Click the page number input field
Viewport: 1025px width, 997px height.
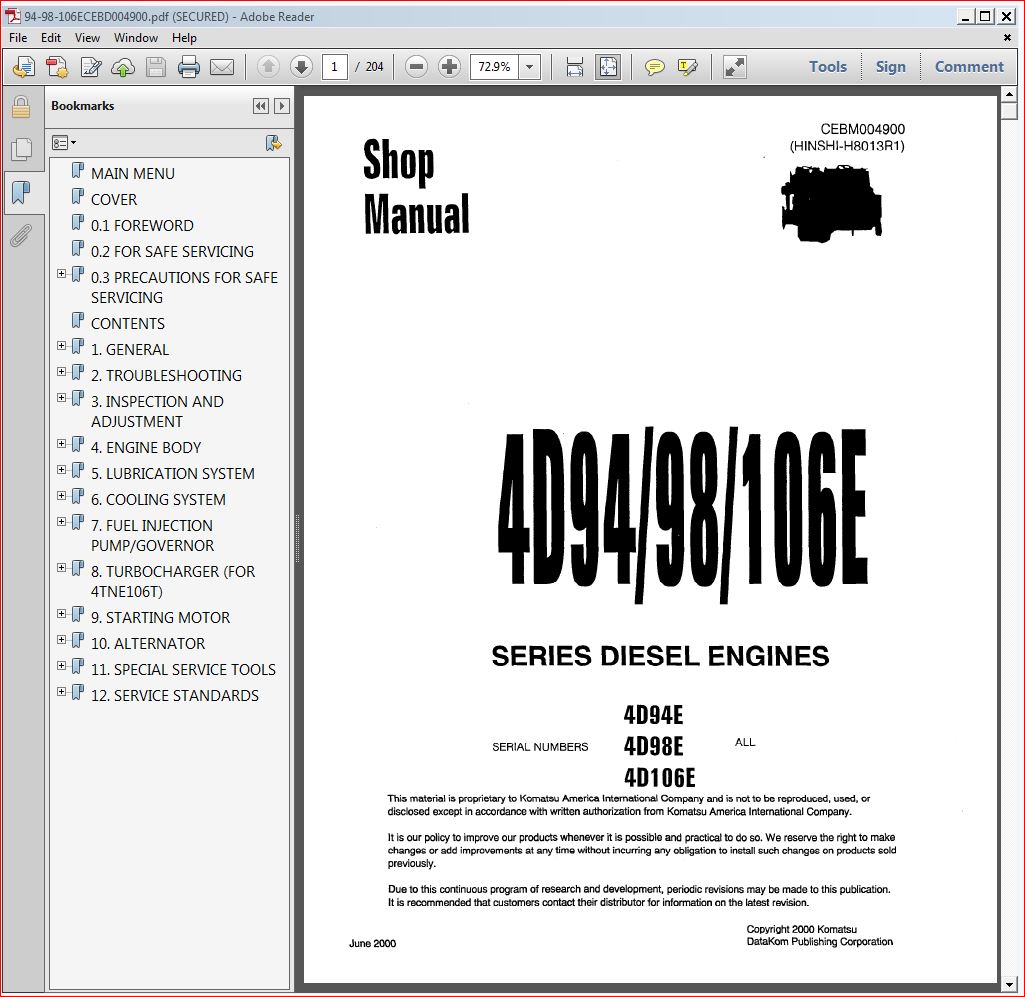(335, 67)
